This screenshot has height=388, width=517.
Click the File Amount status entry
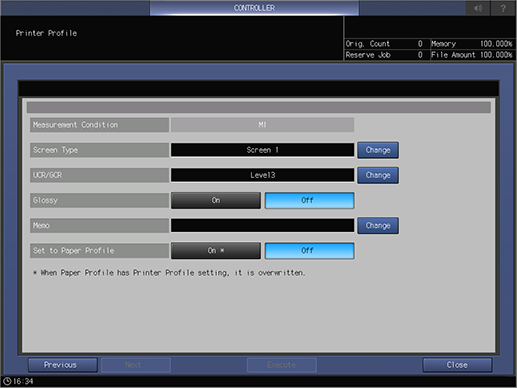(x=472, y=55)
